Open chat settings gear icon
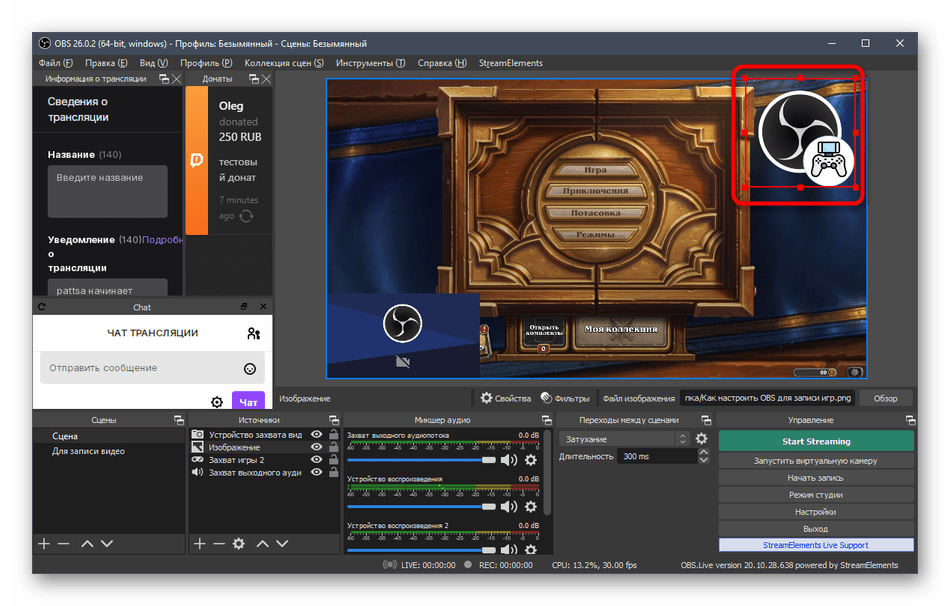This screenshot has width=950, height=606. (x=217, y=402)
